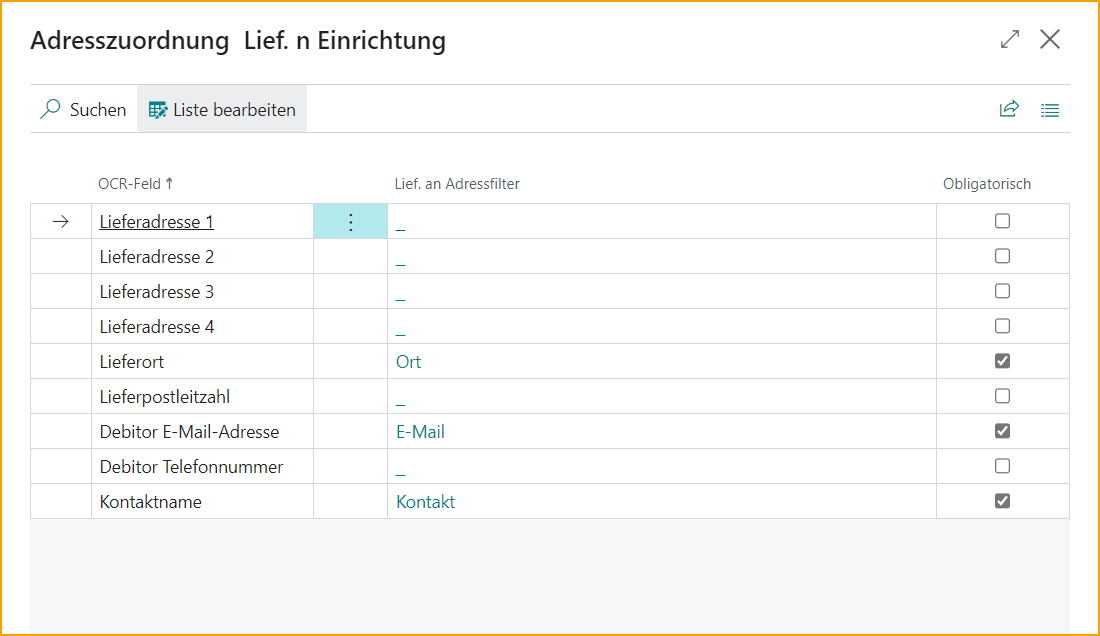Disable Obligatorisch for the Lieferort row
Viewport: 1100px width, 636px height.
point(1002,361)
